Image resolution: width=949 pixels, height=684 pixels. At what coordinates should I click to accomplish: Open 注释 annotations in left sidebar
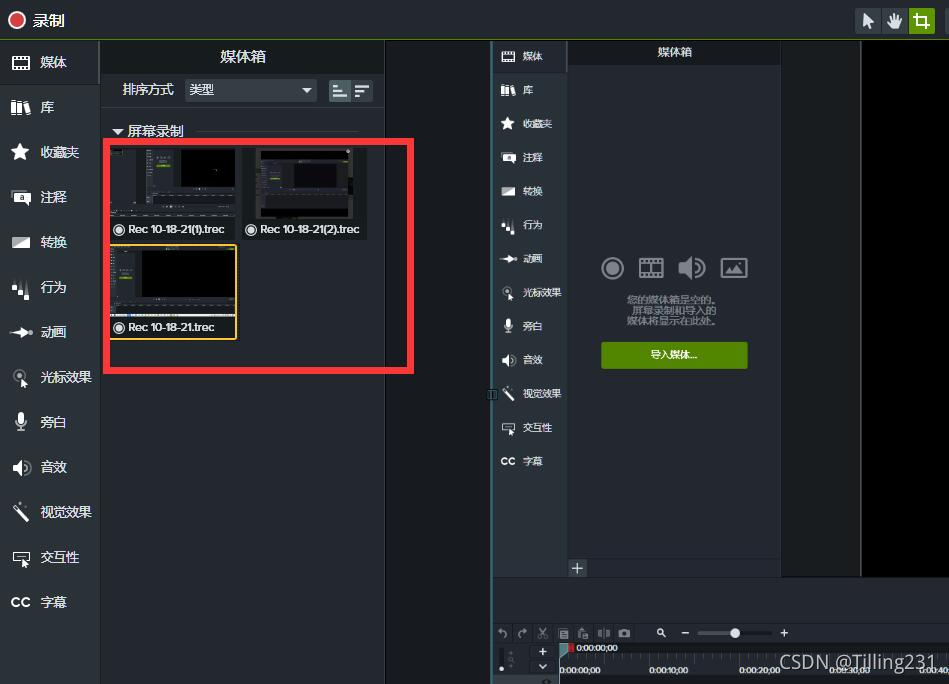[49, 197]
